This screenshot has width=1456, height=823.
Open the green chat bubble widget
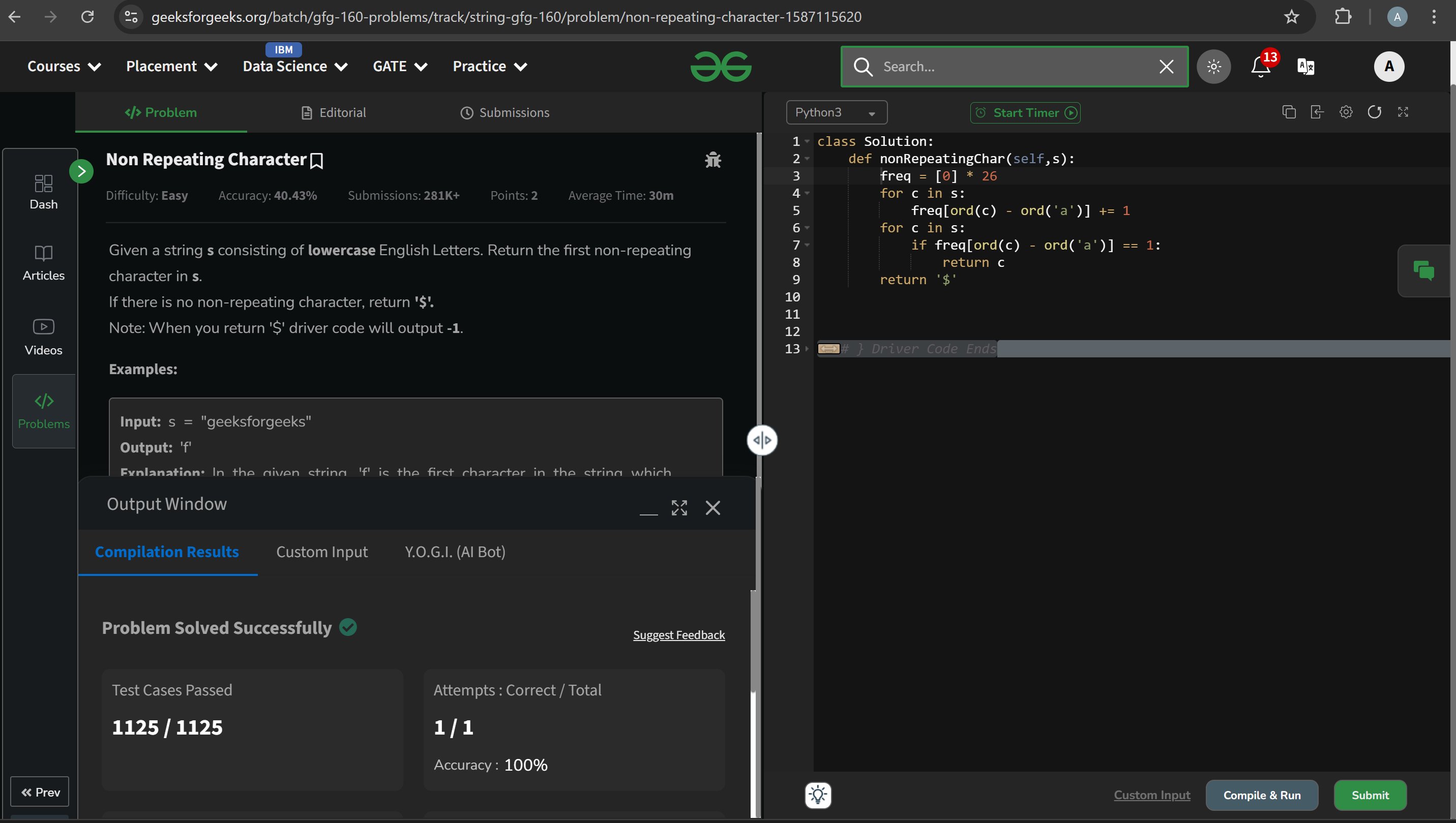[x=1423, y=271]
